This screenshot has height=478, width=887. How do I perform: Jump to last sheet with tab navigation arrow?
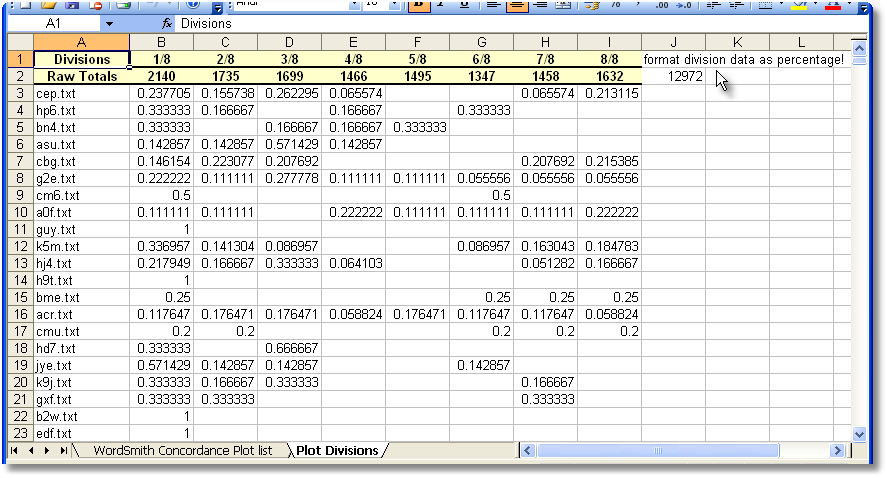64,451
